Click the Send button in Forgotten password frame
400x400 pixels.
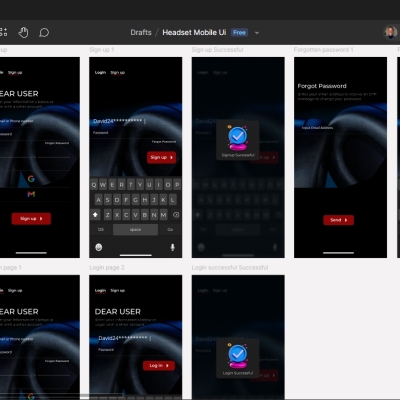click(x=338, y=220)
